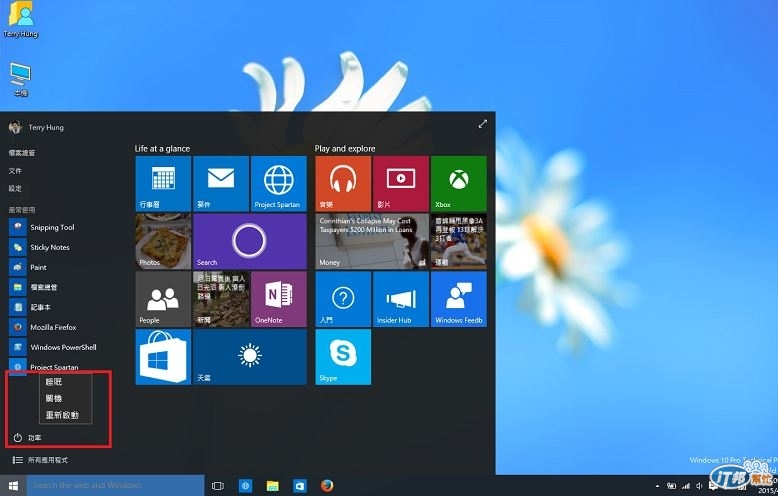This screenshot has width=778, height=496.
Task: Select Terry Hung desktop folder icon
Action: 20,20
